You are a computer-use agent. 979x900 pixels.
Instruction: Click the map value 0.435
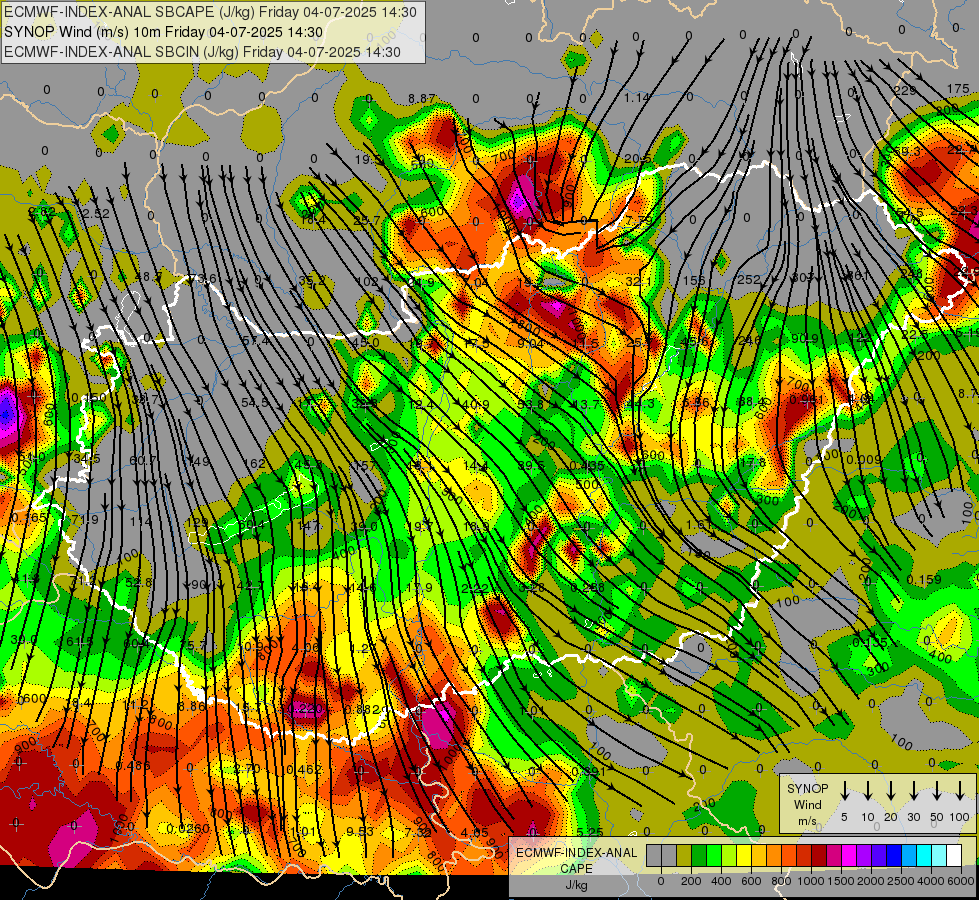coord(587,466)
